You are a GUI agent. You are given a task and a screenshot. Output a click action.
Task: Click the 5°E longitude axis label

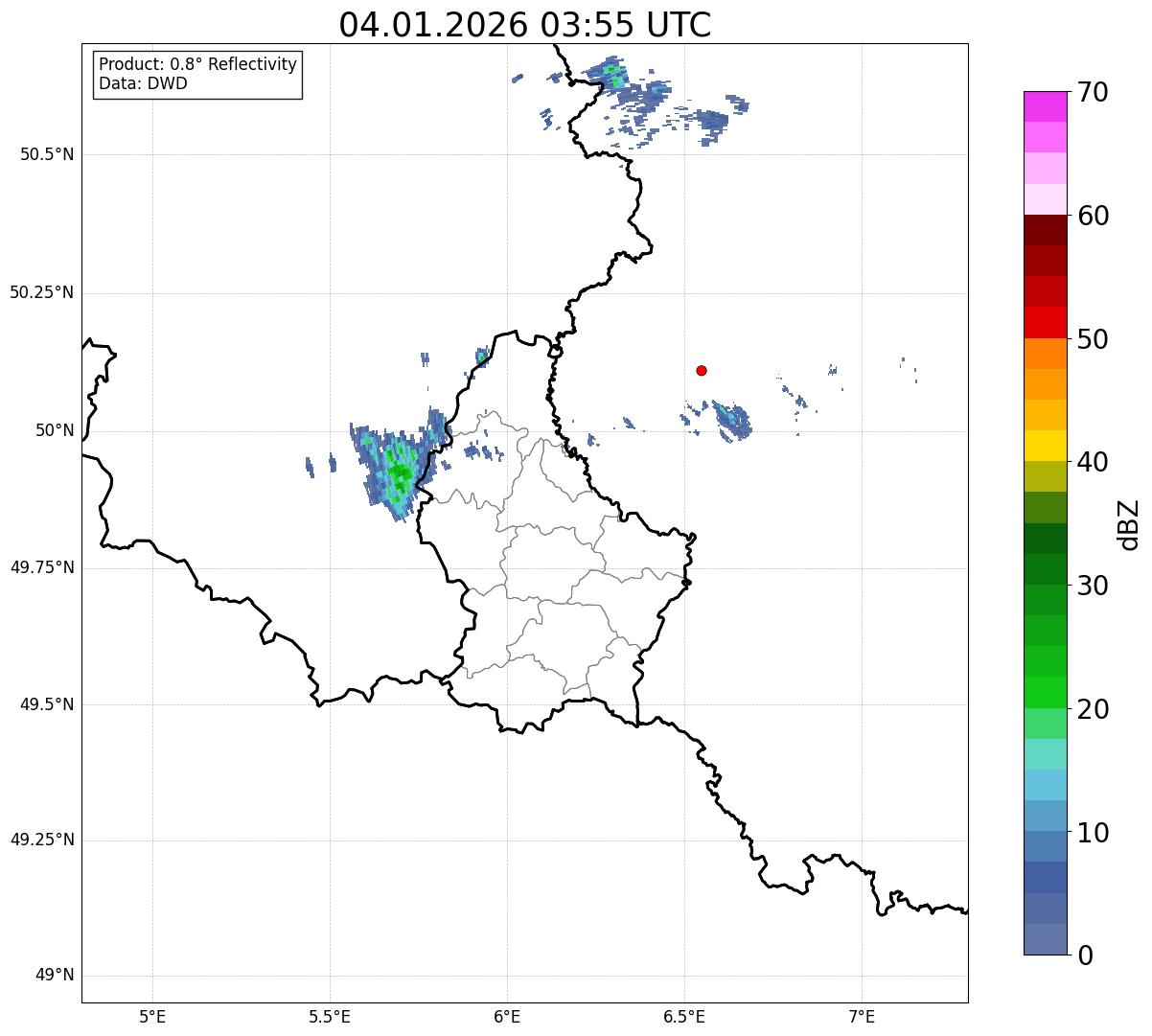[152, 1016]
